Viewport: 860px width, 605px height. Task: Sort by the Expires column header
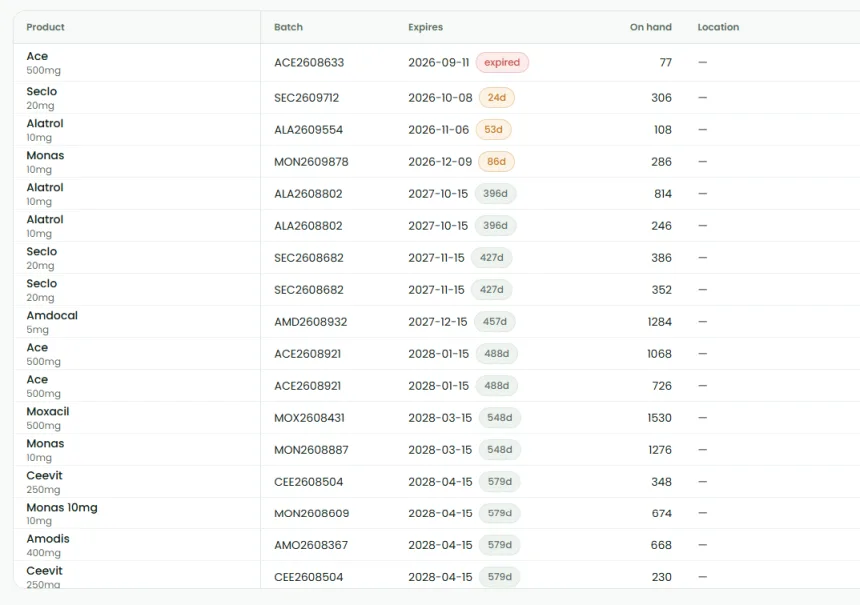pyautogui.click(x=425, y=27)
